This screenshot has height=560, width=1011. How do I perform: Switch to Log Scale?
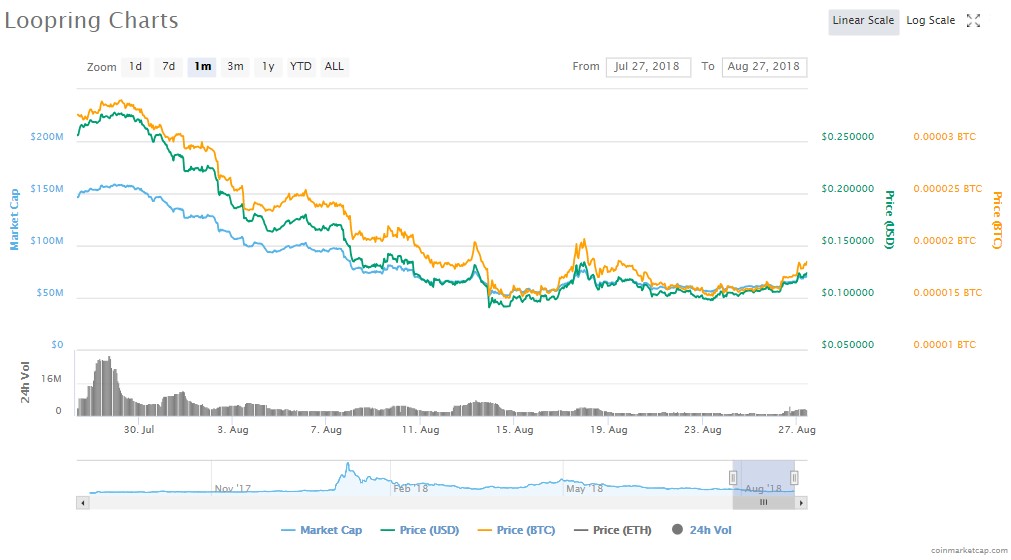[930, 21]
